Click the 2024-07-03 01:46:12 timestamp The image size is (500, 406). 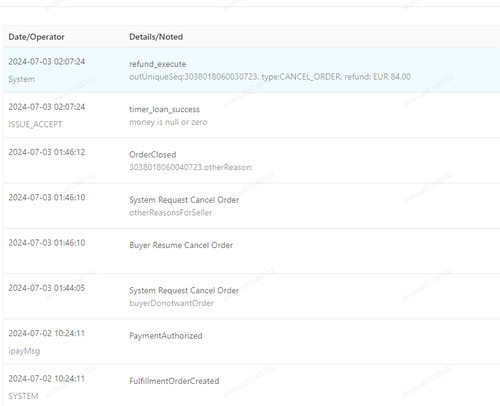47,152
